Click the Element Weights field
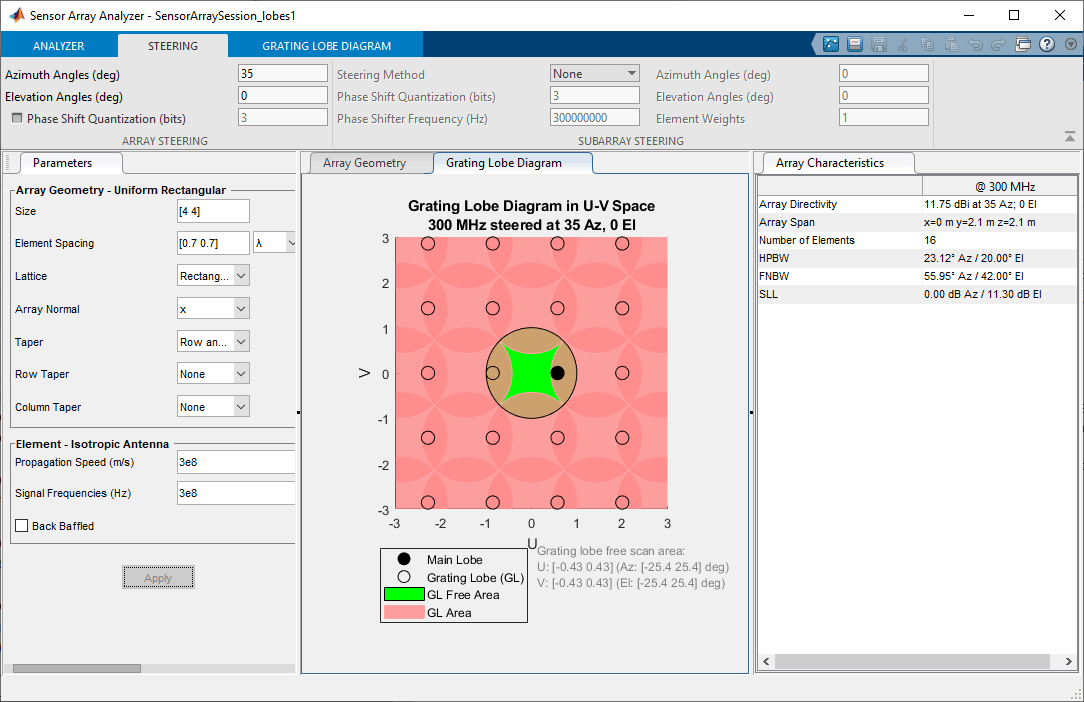The width and height of the screenshot is (1084, 702). [x=884, y=118]
